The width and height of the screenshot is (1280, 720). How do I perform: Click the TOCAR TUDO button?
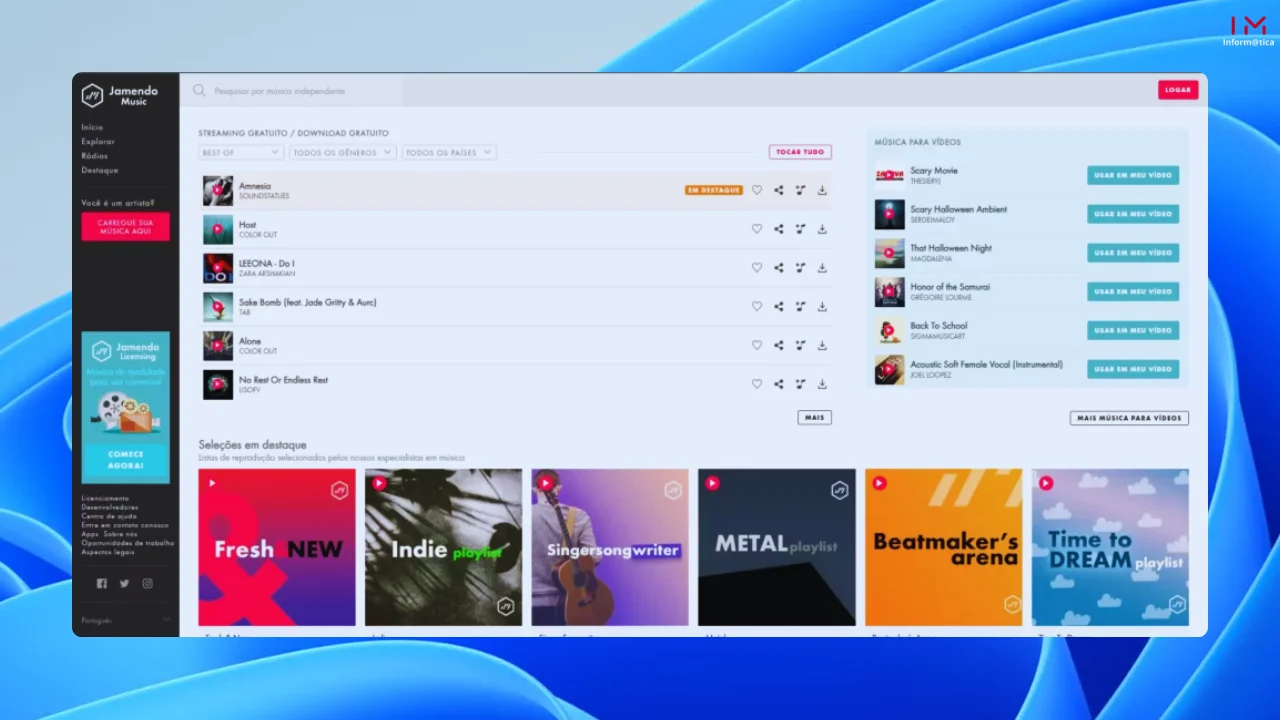pyautogui.click(x=800, y=152)
